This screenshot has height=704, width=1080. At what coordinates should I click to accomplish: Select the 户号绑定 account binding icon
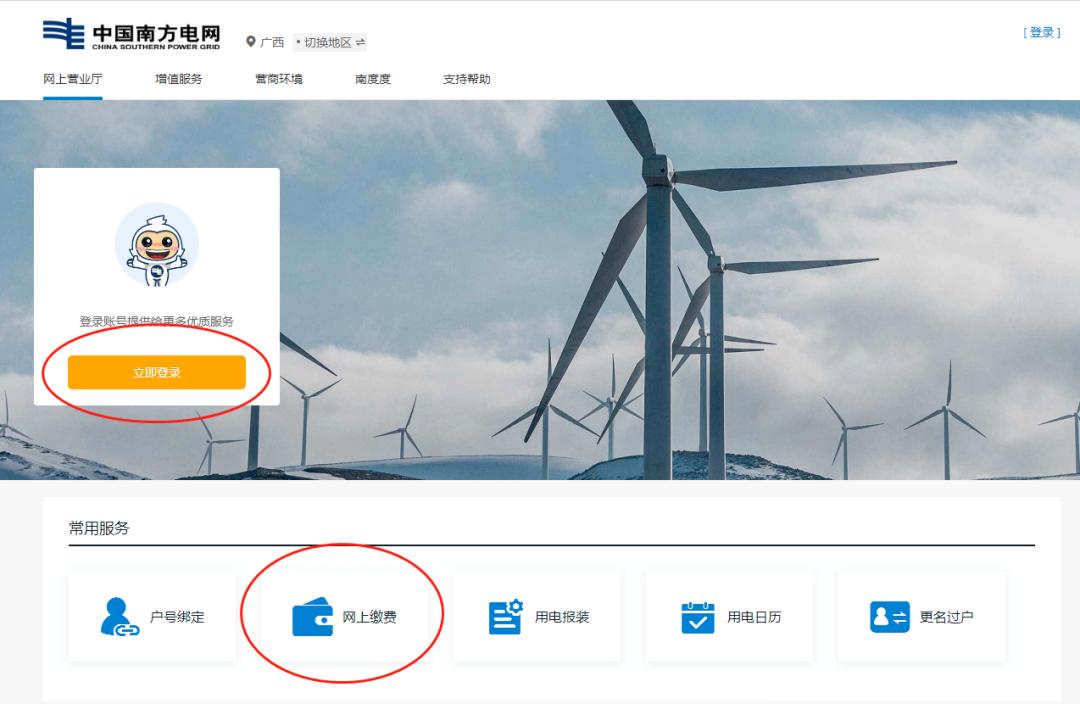[x=115, y=616]
